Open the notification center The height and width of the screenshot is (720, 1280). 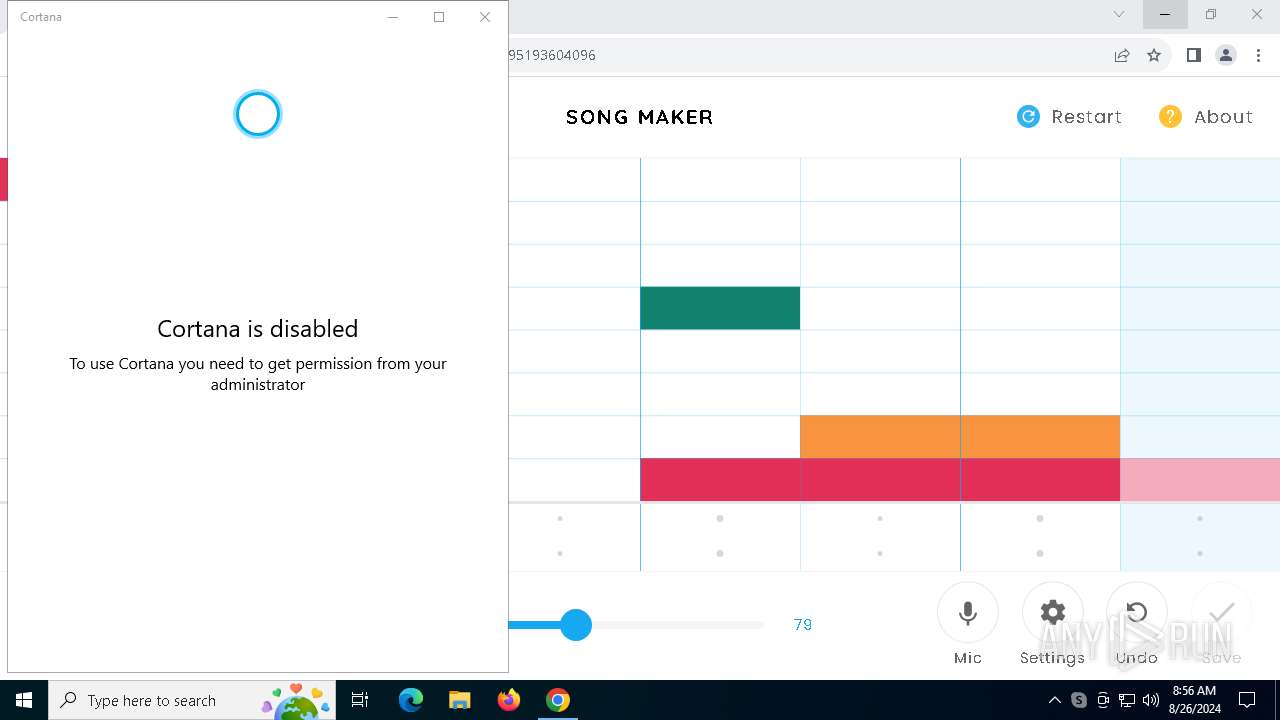(1247, 700)
